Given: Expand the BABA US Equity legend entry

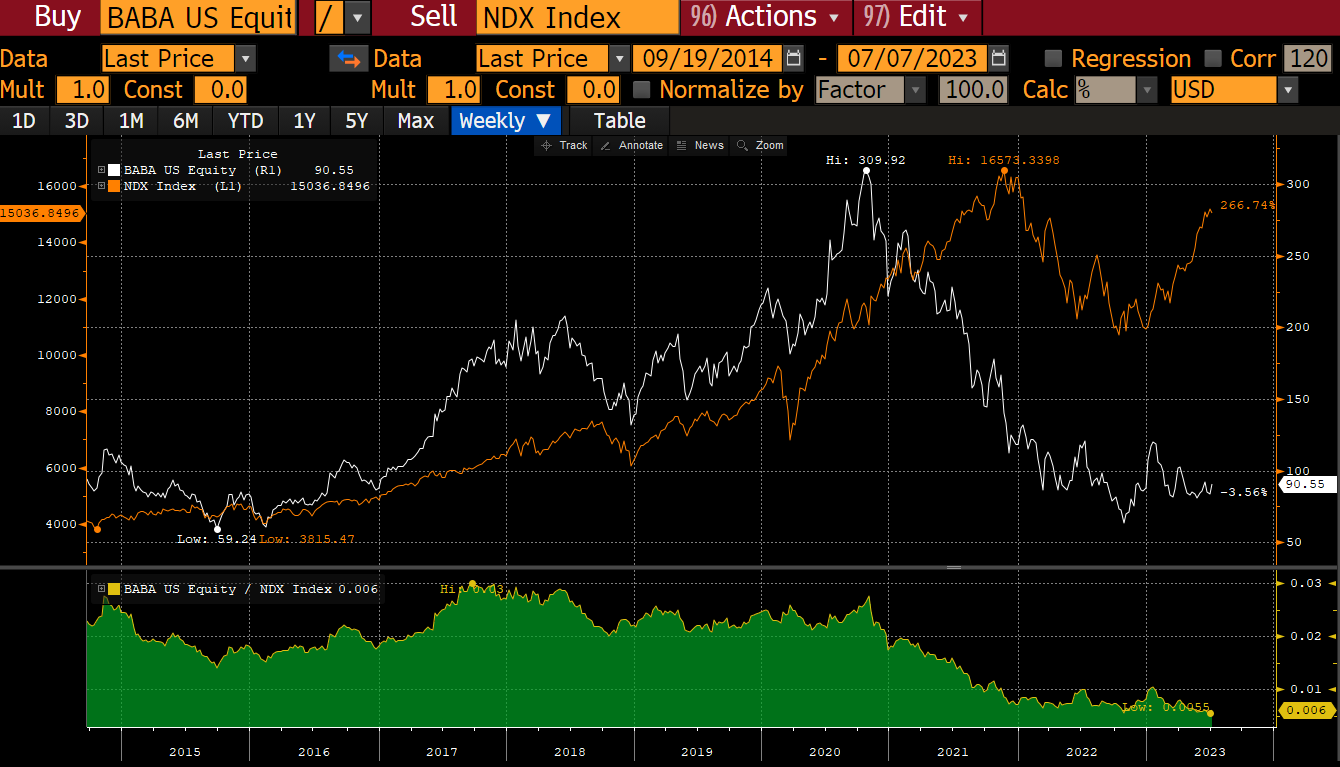Looking at the screenshot, I should point(101,171).
